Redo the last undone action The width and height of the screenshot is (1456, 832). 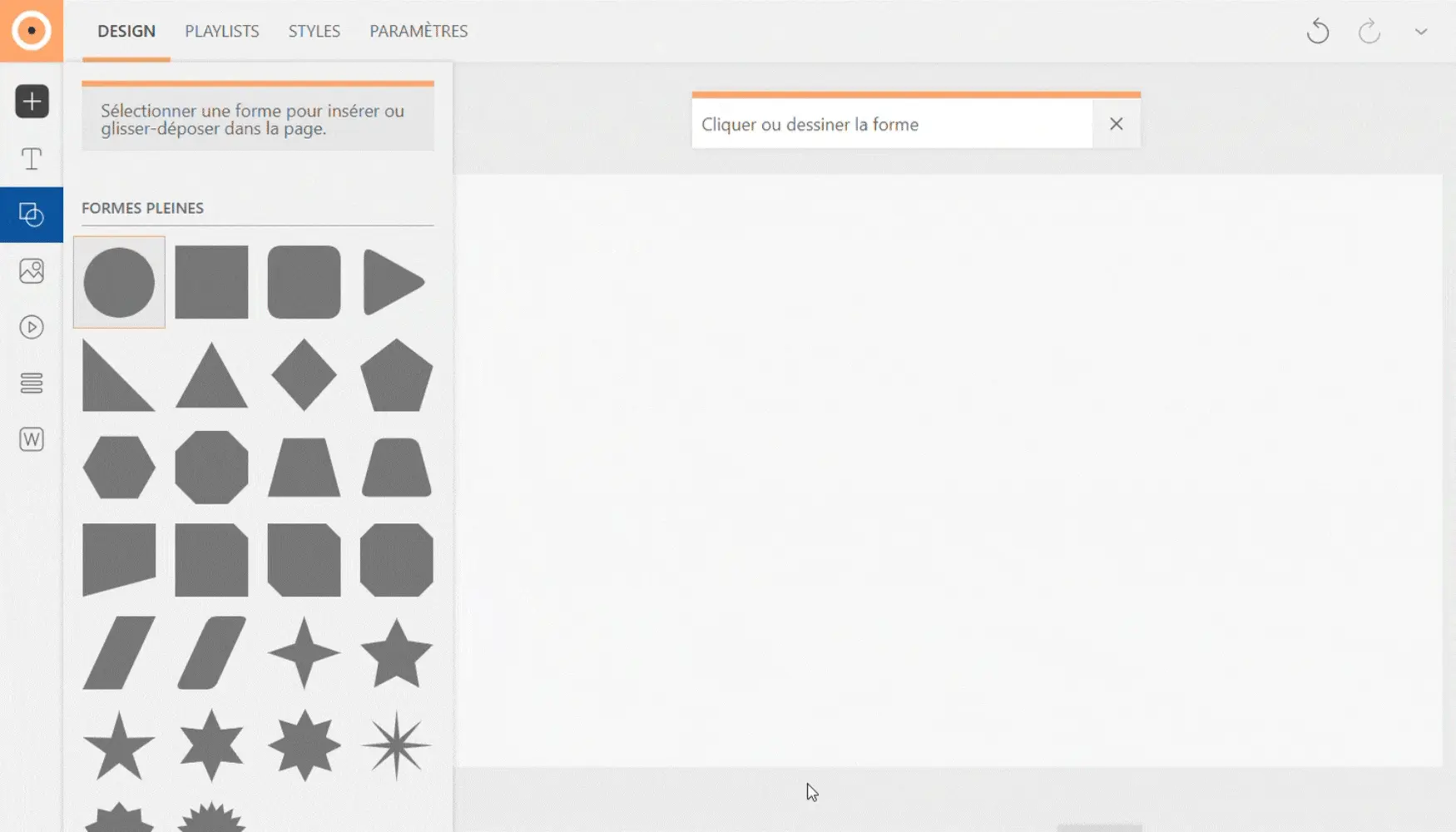pyautogui.click(x=1369, y=32)
